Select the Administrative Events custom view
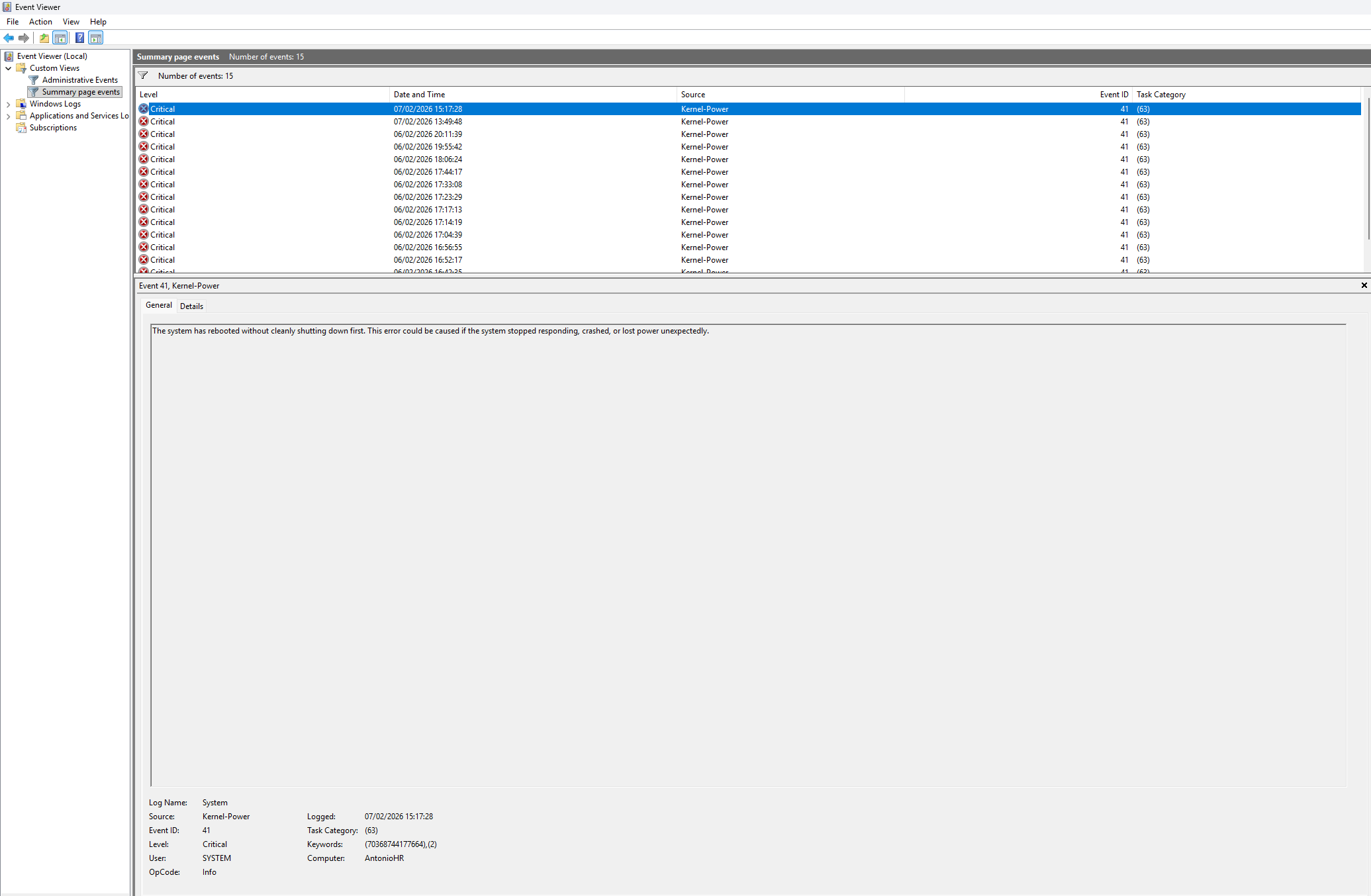 tap(79, 79)
